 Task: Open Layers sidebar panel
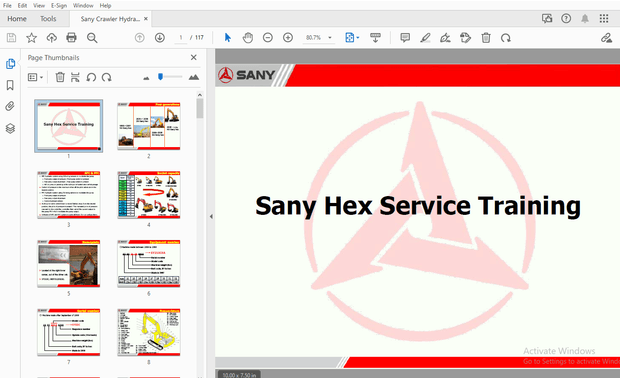pyautogui.click(x=10, y=128)
